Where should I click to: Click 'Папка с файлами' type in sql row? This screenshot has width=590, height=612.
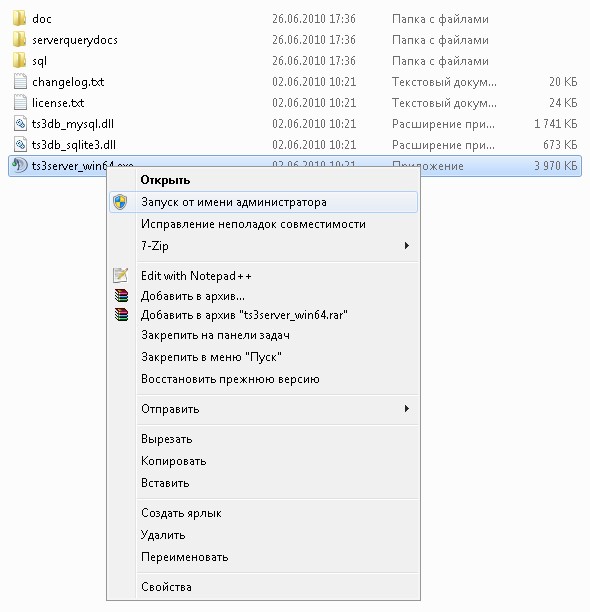tap(440, 61)
